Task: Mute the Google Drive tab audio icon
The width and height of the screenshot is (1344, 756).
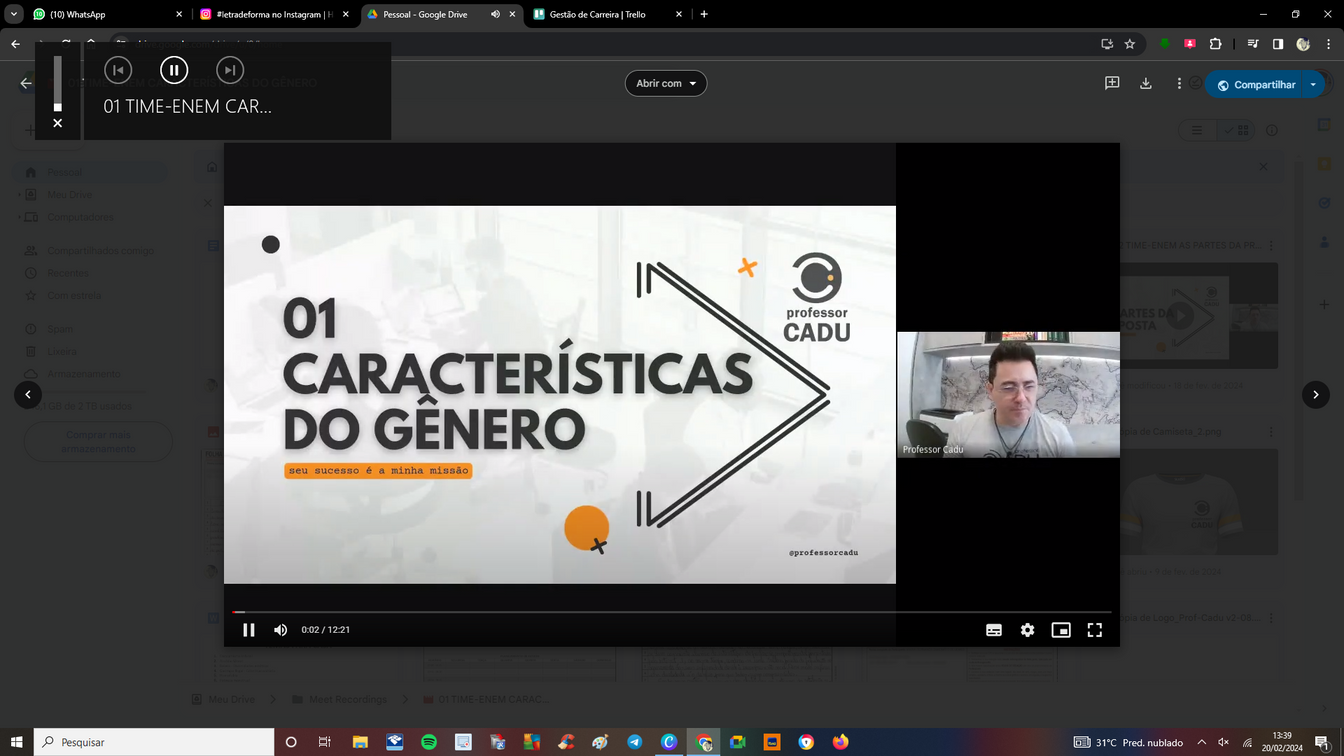Action: [x=495, y=14]
